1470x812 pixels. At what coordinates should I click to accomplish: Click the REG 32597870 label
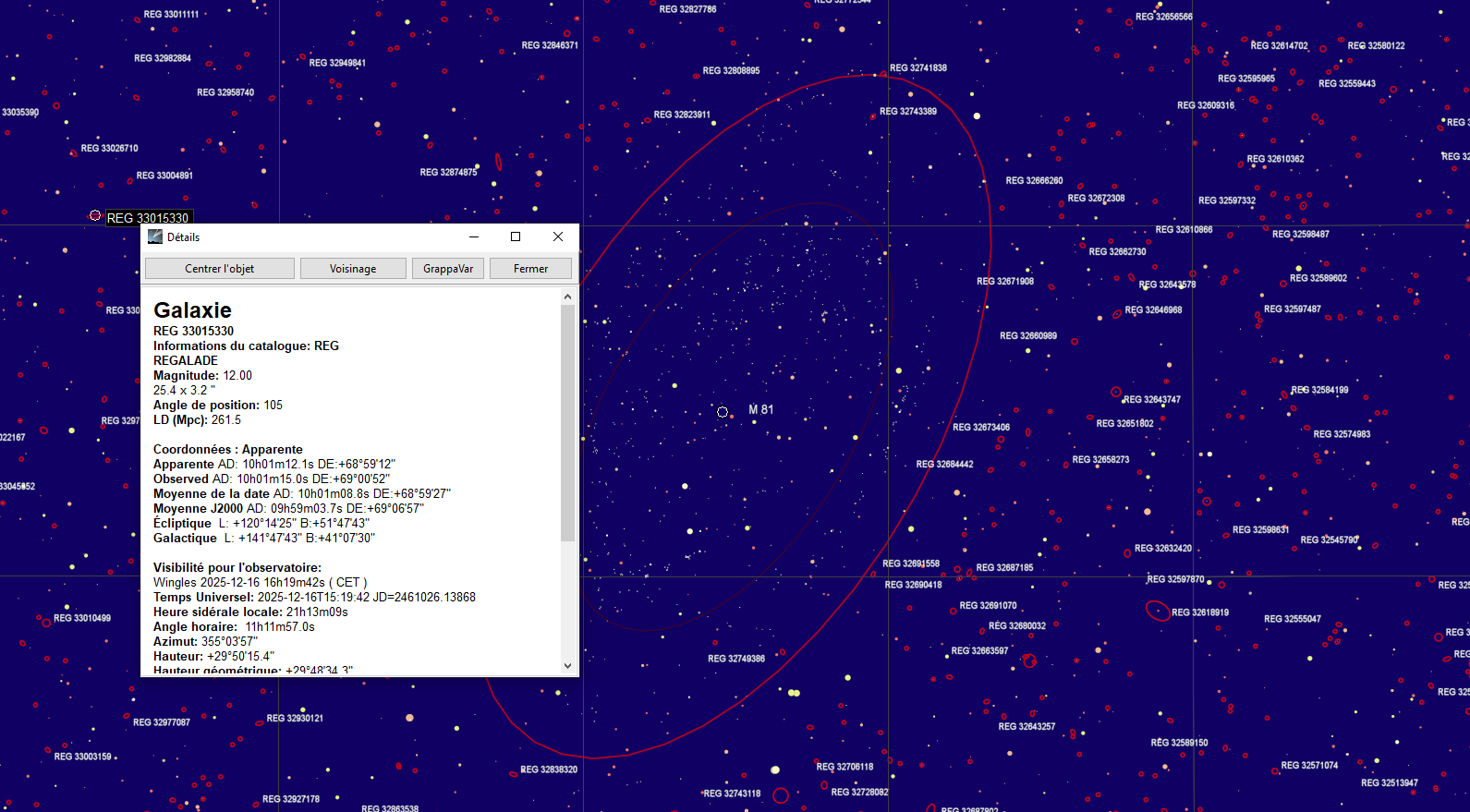1175,579
